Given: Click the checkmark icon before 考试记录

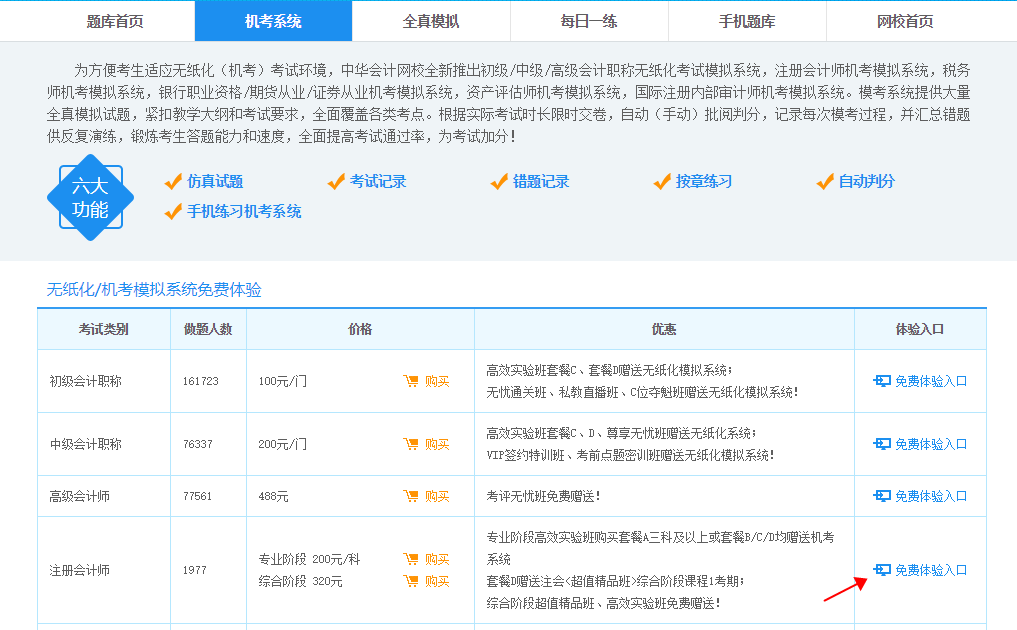Looking at the screenshot, I should coord(335,183).
